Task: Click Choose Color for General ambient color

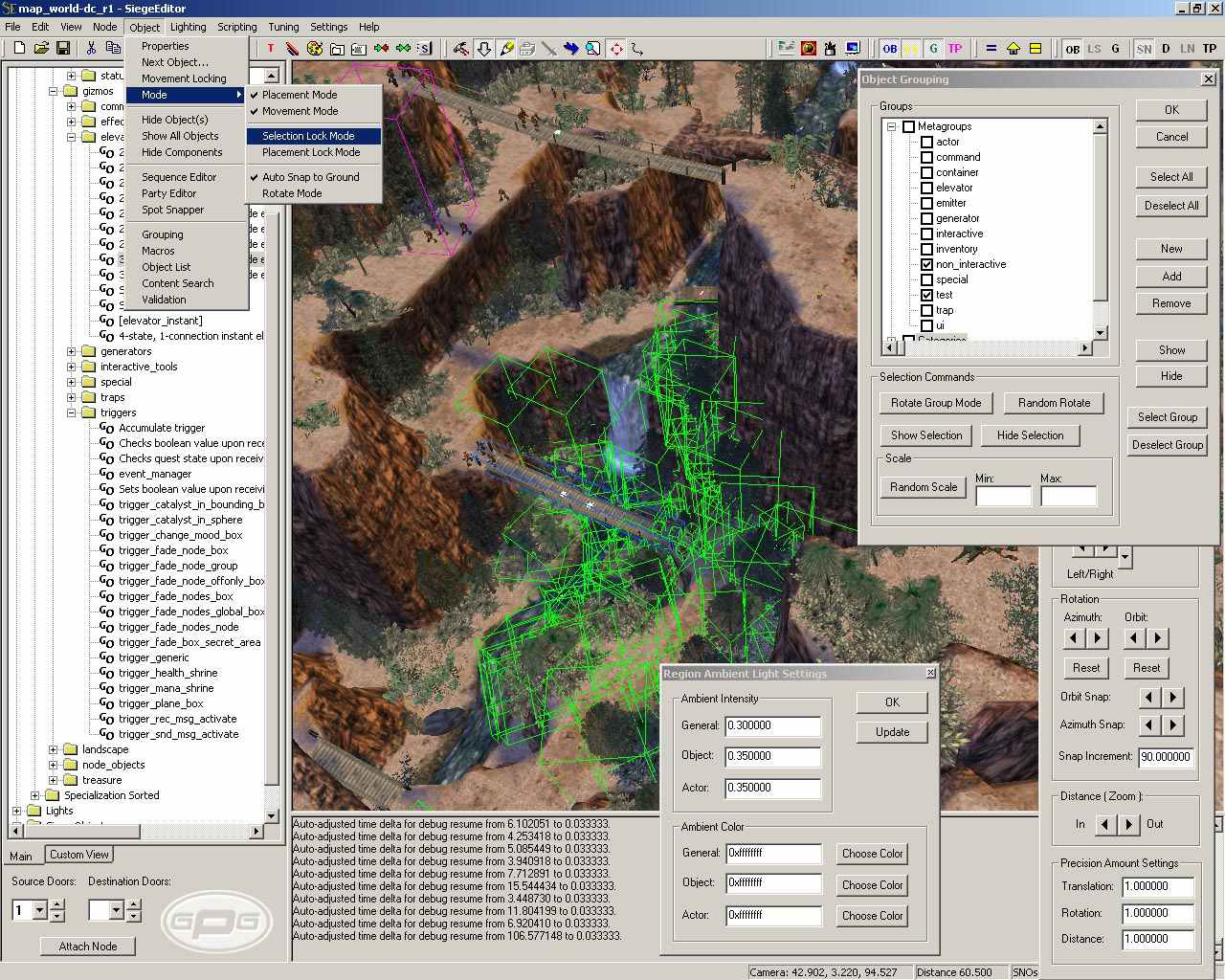Action: [x=872, y=854]
